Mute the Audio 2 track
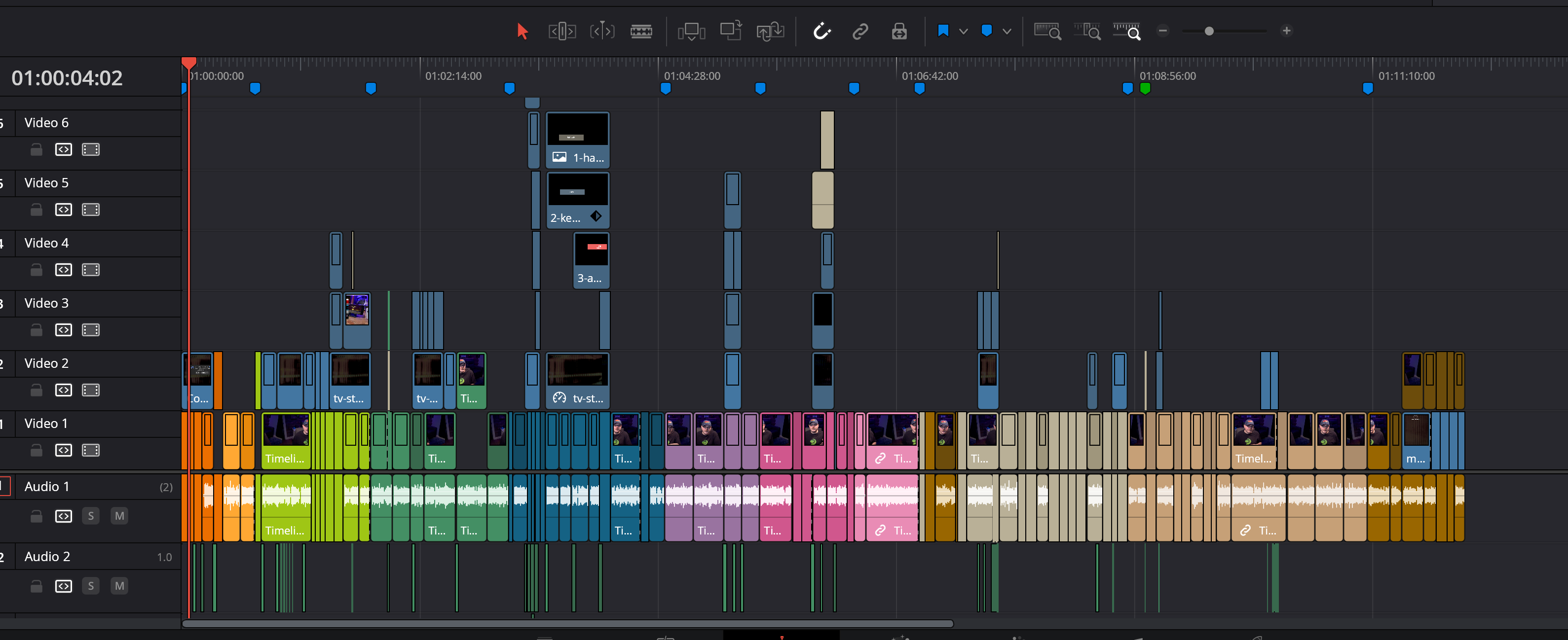The width and height of the screenshot is (1568, 640). [x=119, y=586]
